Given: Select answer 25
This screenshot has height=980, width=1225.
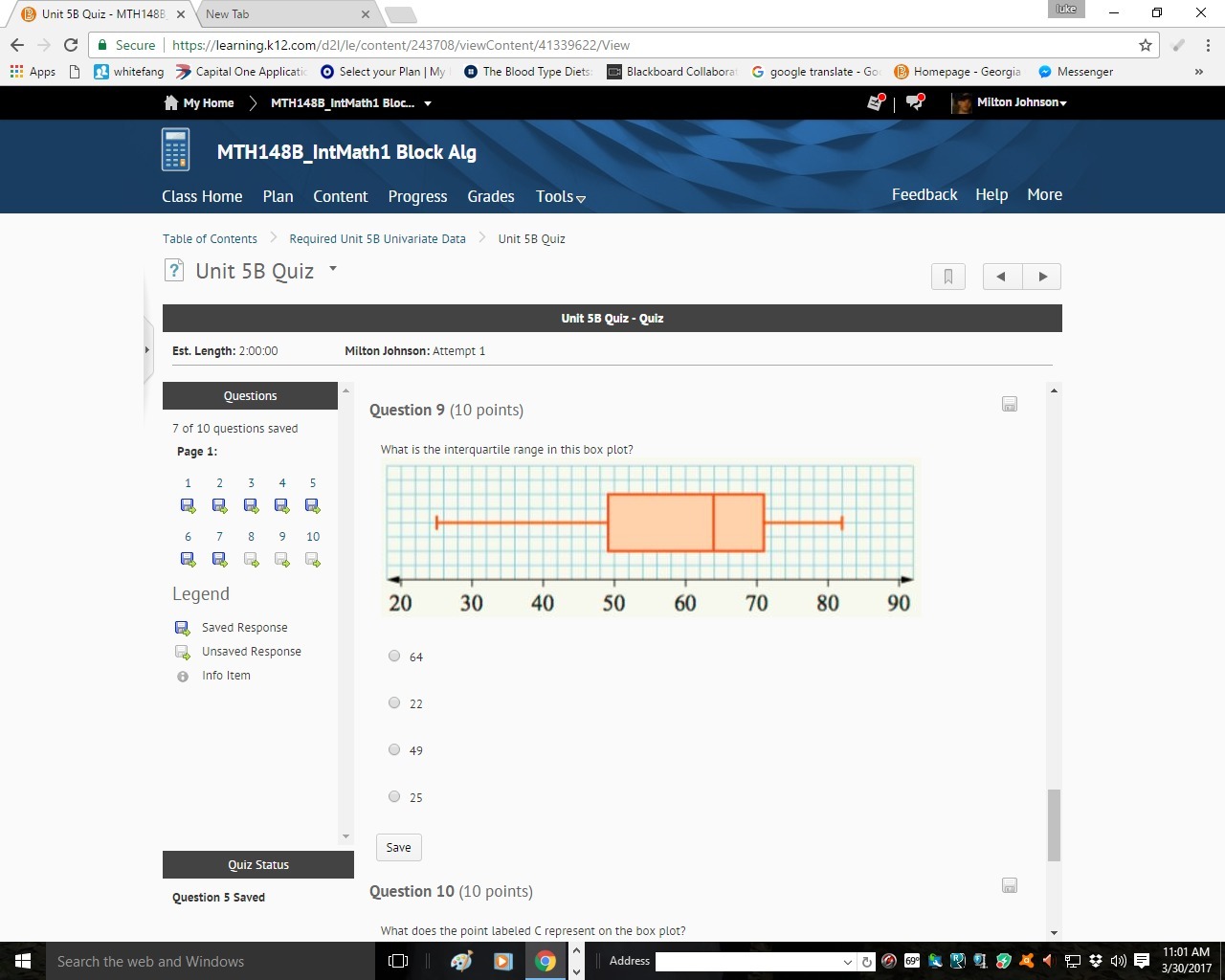Looking at the screenshot, I should tap(394, 796).
